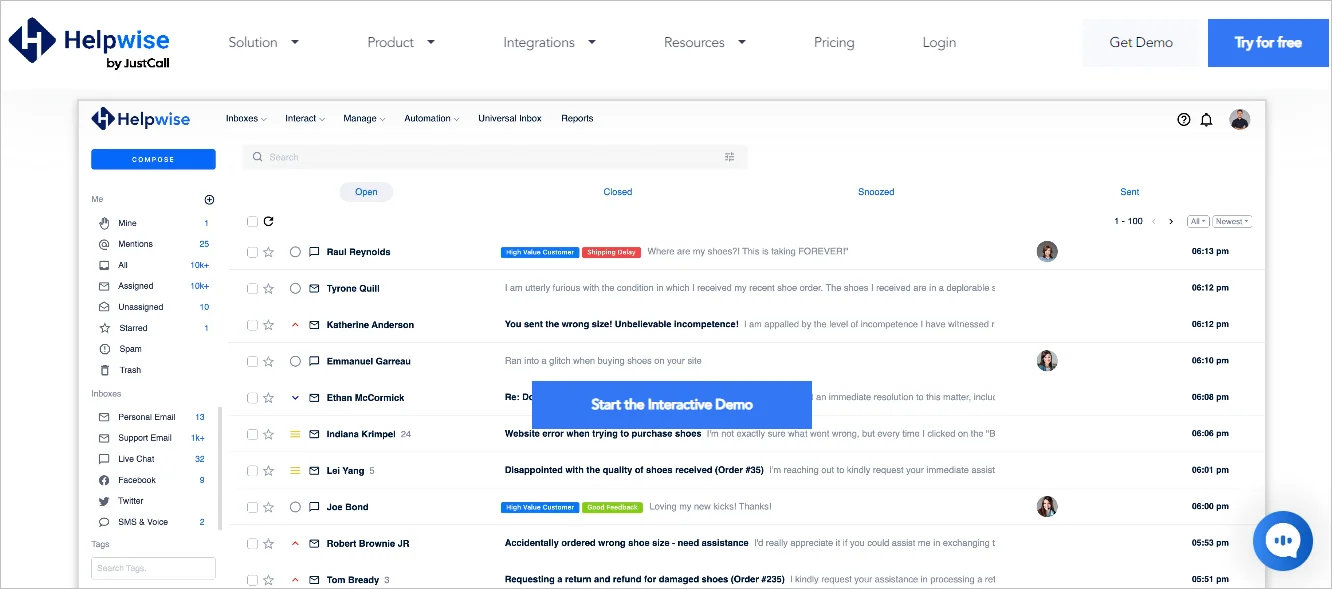Open the Login link

point(939,42)
